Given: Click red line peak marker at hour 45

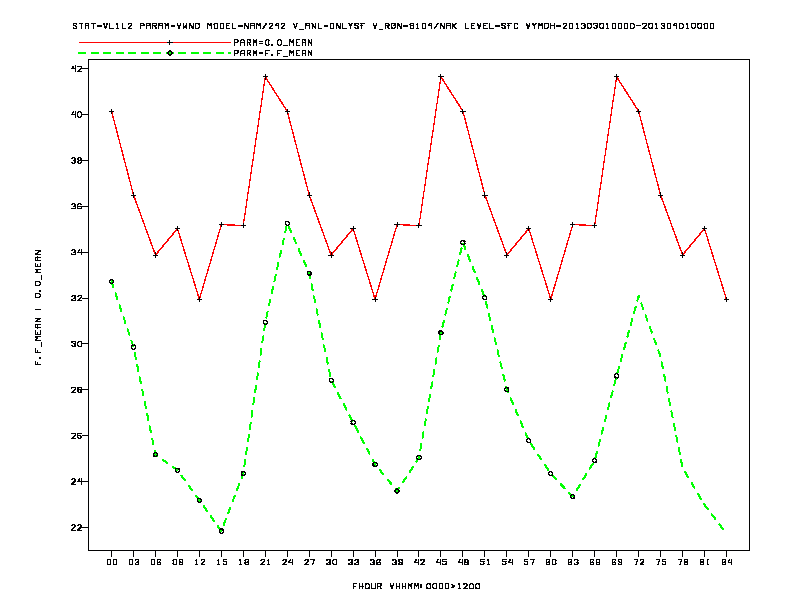Looking at the screenshot, I should click(441, 77).
